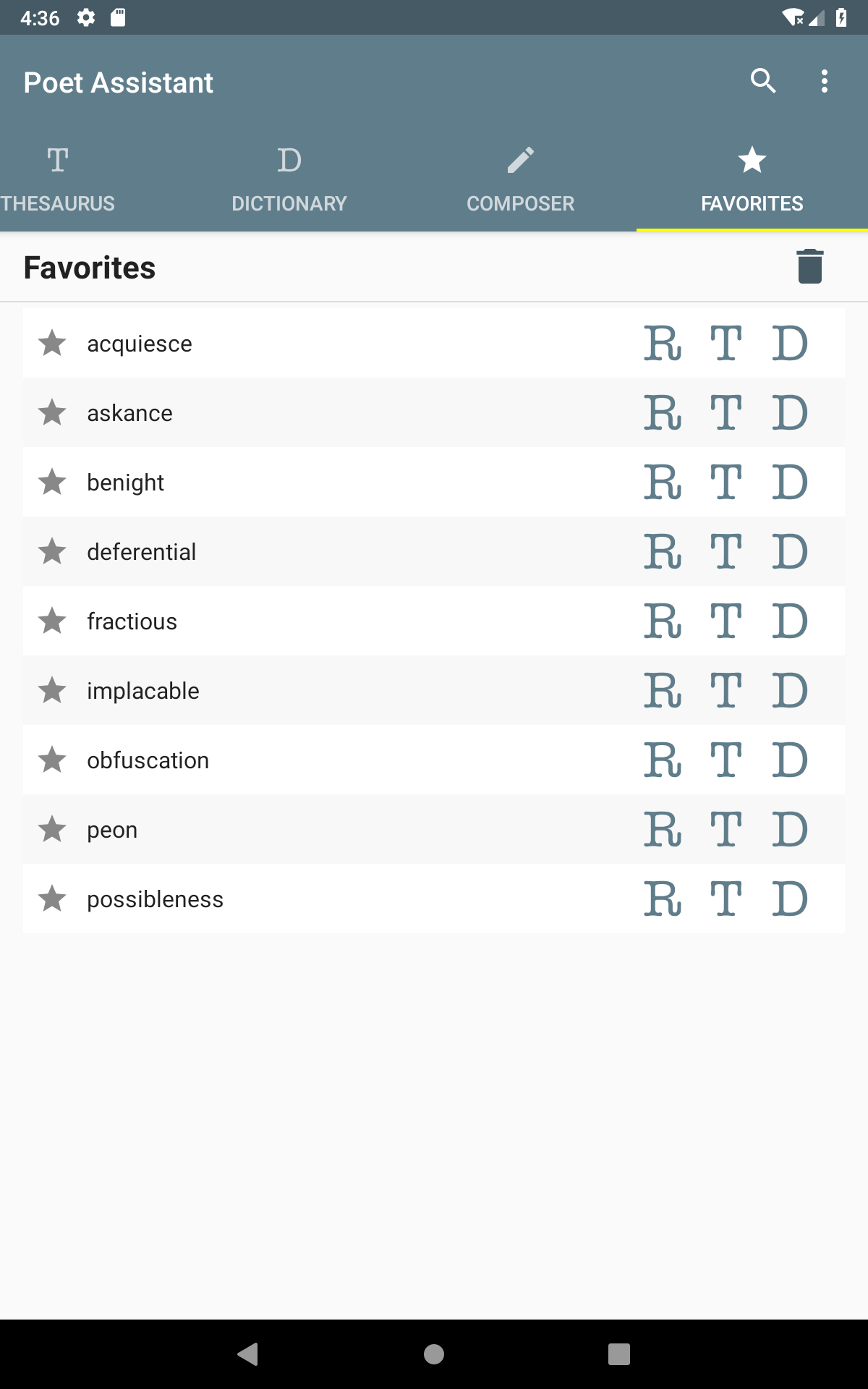
Task: Open the three-dot overflow menu
Action: click(x=825, y=81)
